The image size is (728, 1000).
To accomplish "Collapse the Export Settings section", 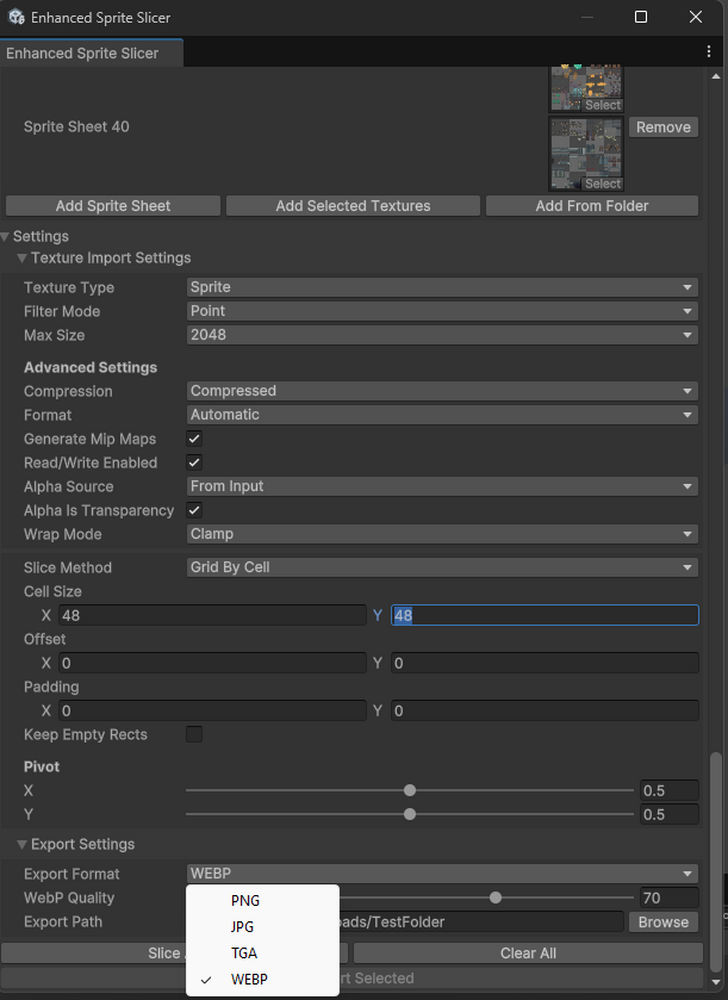I will 22,844.
